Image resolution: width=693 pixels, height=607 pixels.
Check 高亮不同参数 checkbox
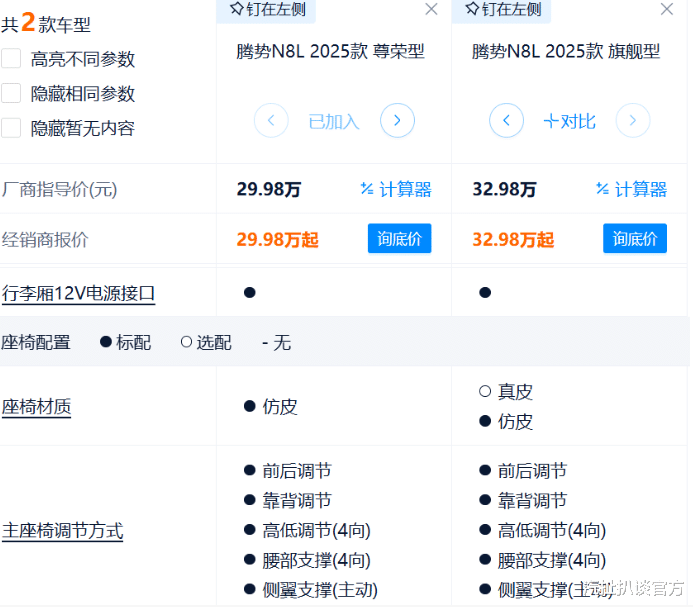[x=11, y=58]
